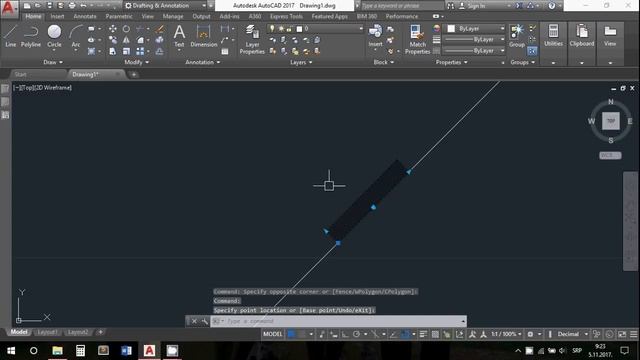The image size is (640, 360).
Task: Pick the Copy tool in Modify panel
Action: pyautogui.click(x=112, y=40)
